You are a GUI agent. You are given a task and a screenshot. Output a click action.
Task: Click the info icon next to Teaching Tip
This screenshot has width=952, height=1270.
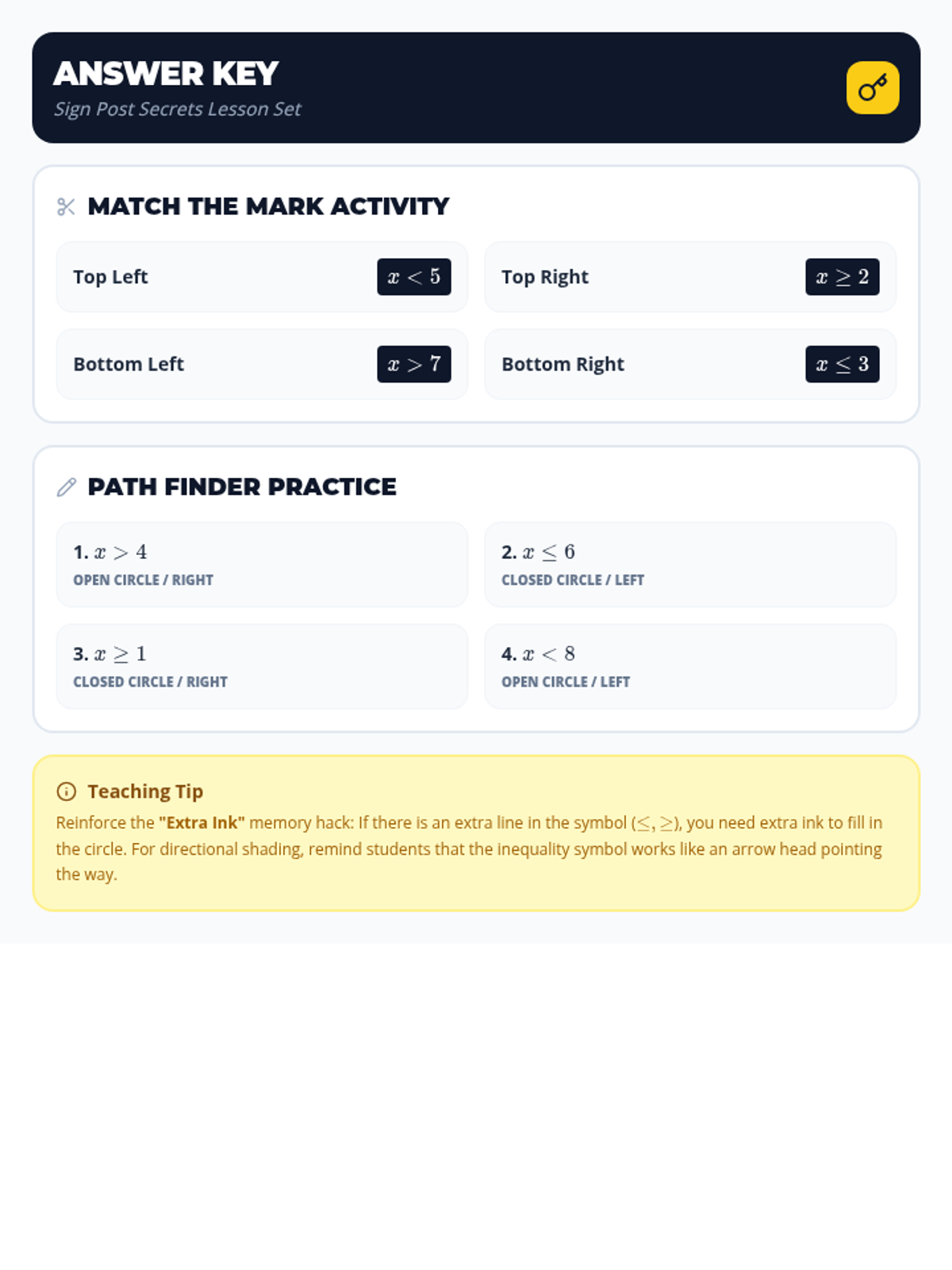click(67, 791)
